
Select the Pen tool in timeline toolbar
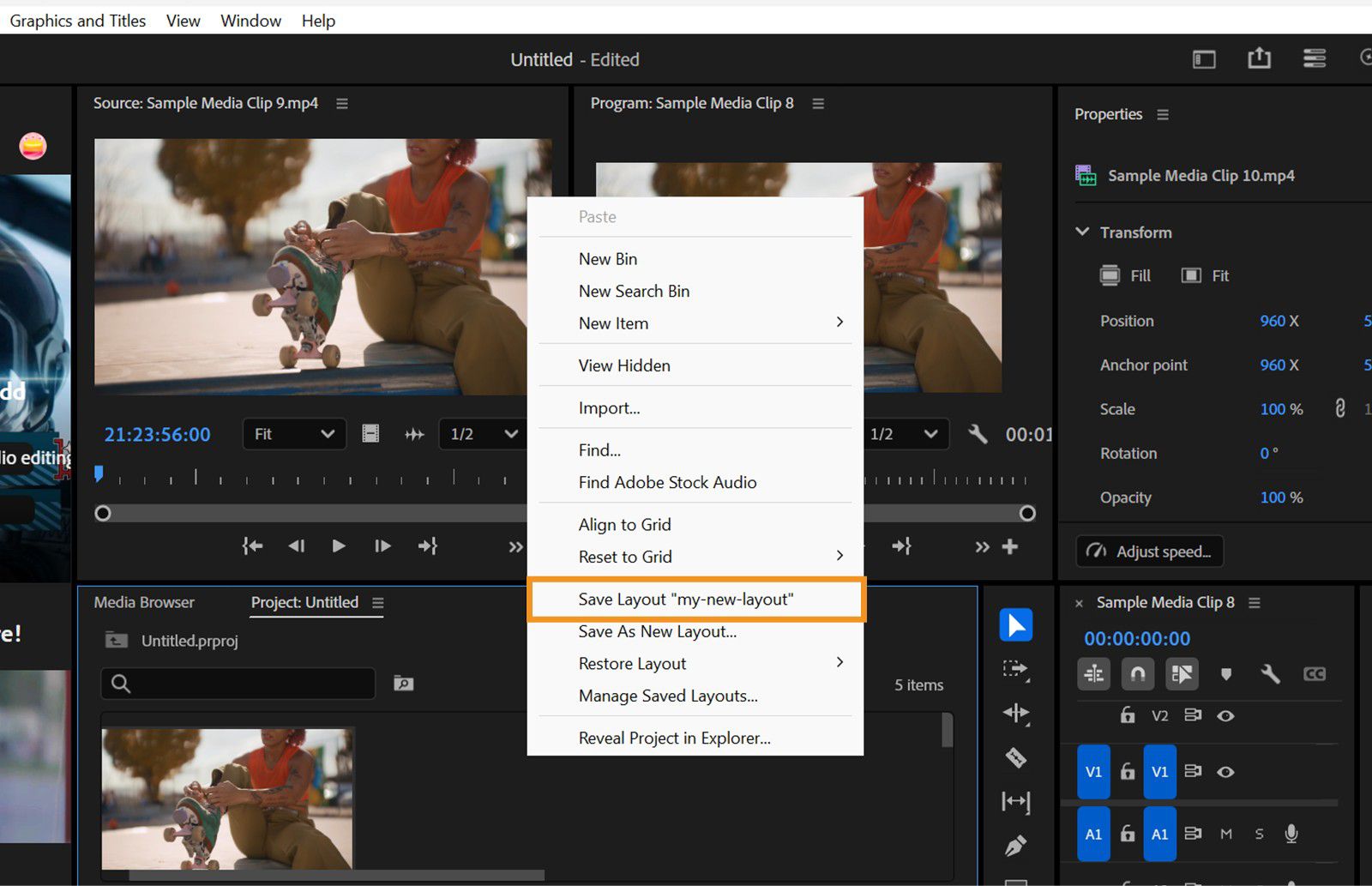tap(1015, 842)
